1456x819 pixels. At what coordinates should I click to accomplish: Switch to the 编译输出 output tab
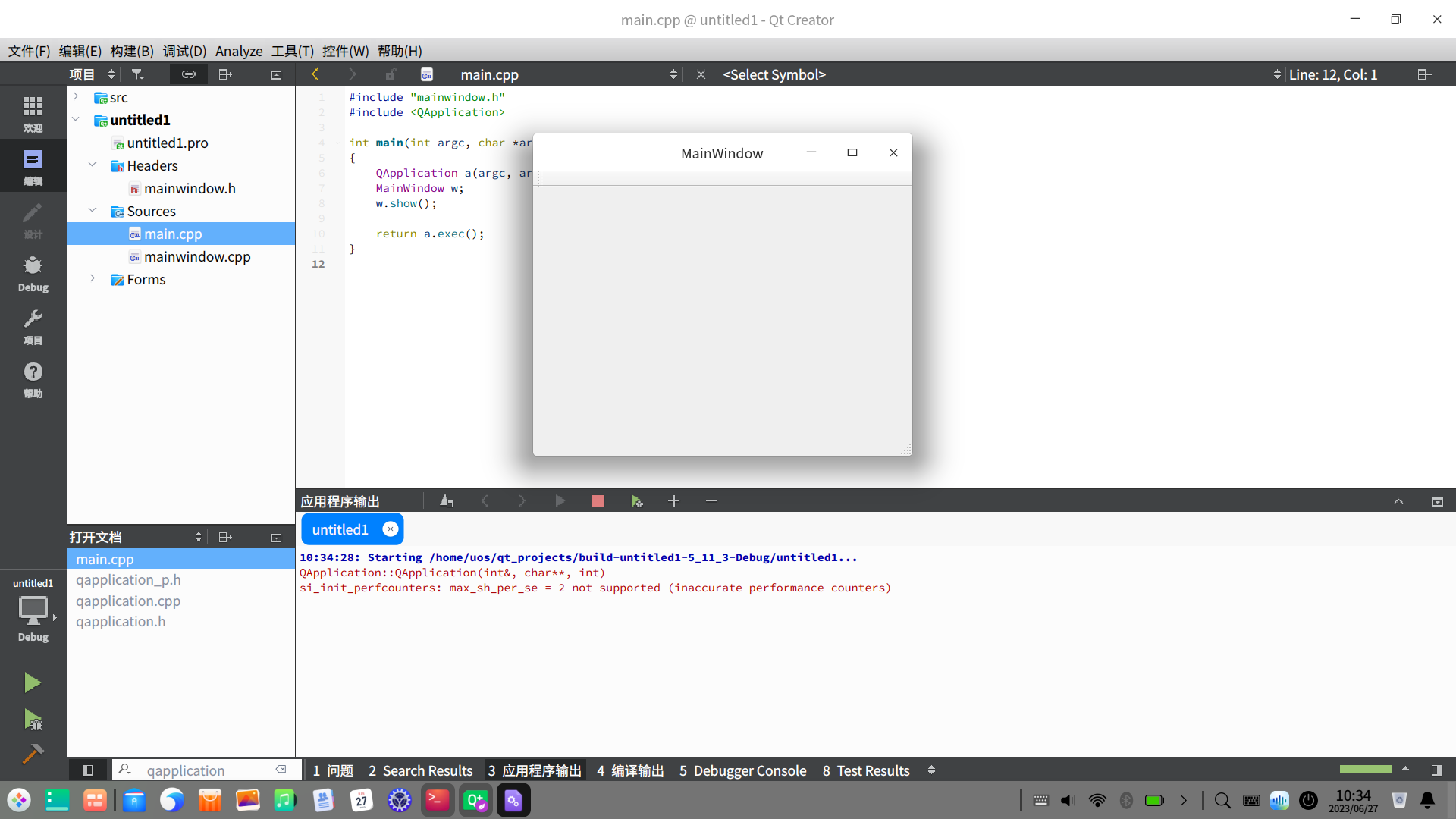[x=630, y=770]
